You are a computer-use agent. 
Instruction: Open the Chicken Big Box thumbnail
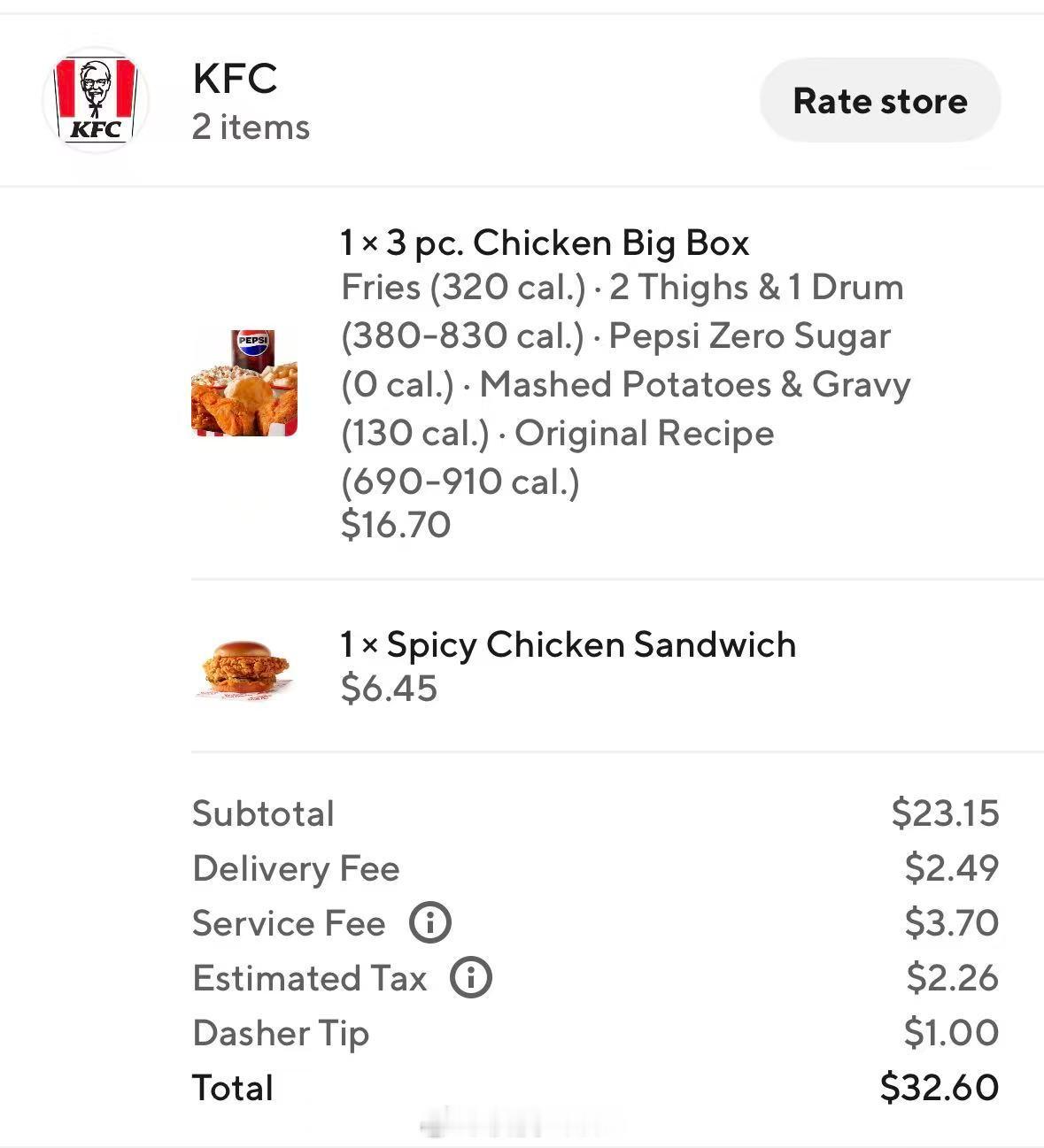(x=244, y=383)
